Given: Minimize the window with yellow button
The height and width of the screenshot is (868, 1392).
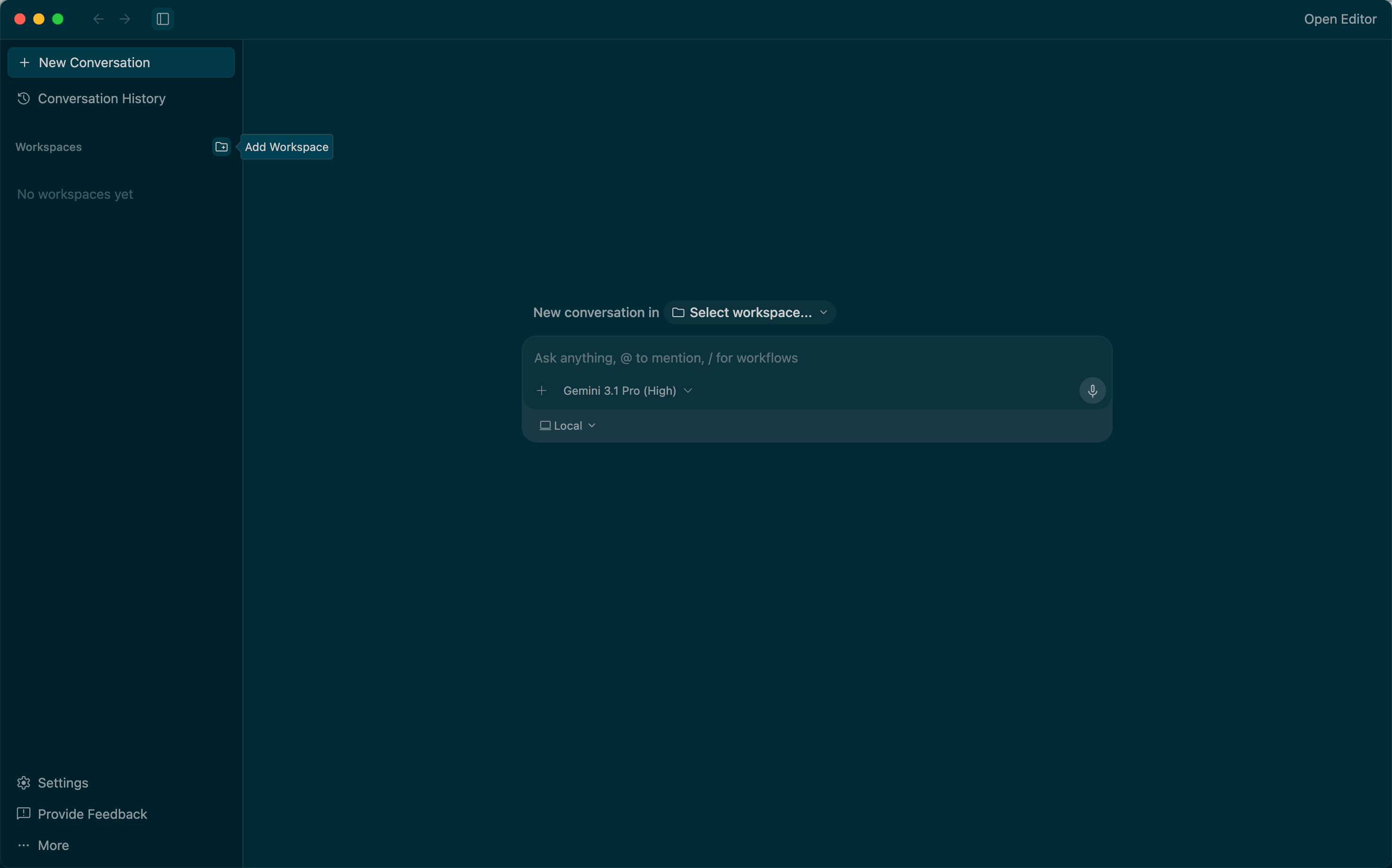Looking at the screenshot, I should [38, 19].
